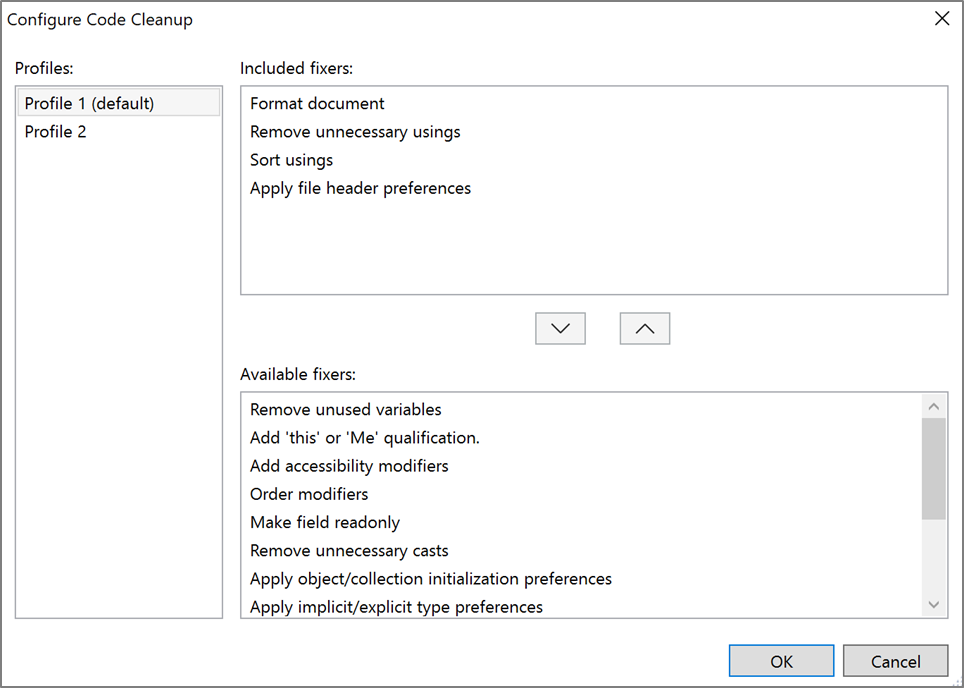This screenshot has width=964, height=688.
Task: Select the 'Format document' fixer
Action: pyautogui.click(x=317, y=103)
